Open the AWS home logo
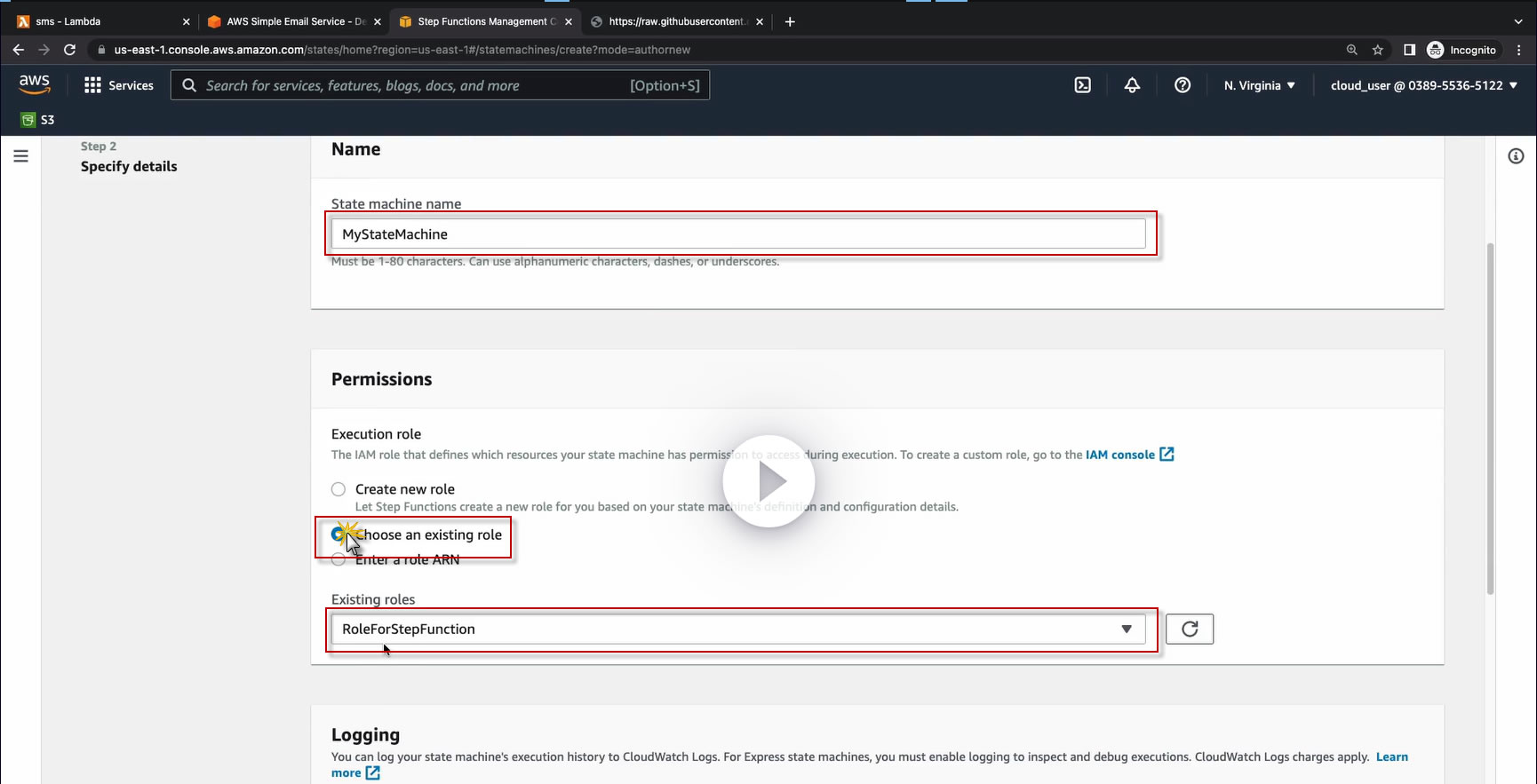The width and height of the screenshot is (1537, 784). click(34, 84)
